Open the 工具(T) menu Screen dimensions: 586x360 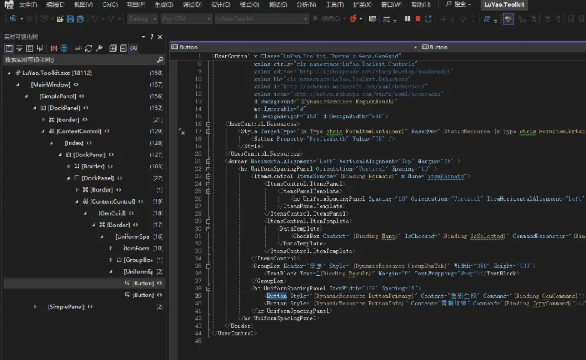[334, 4]
